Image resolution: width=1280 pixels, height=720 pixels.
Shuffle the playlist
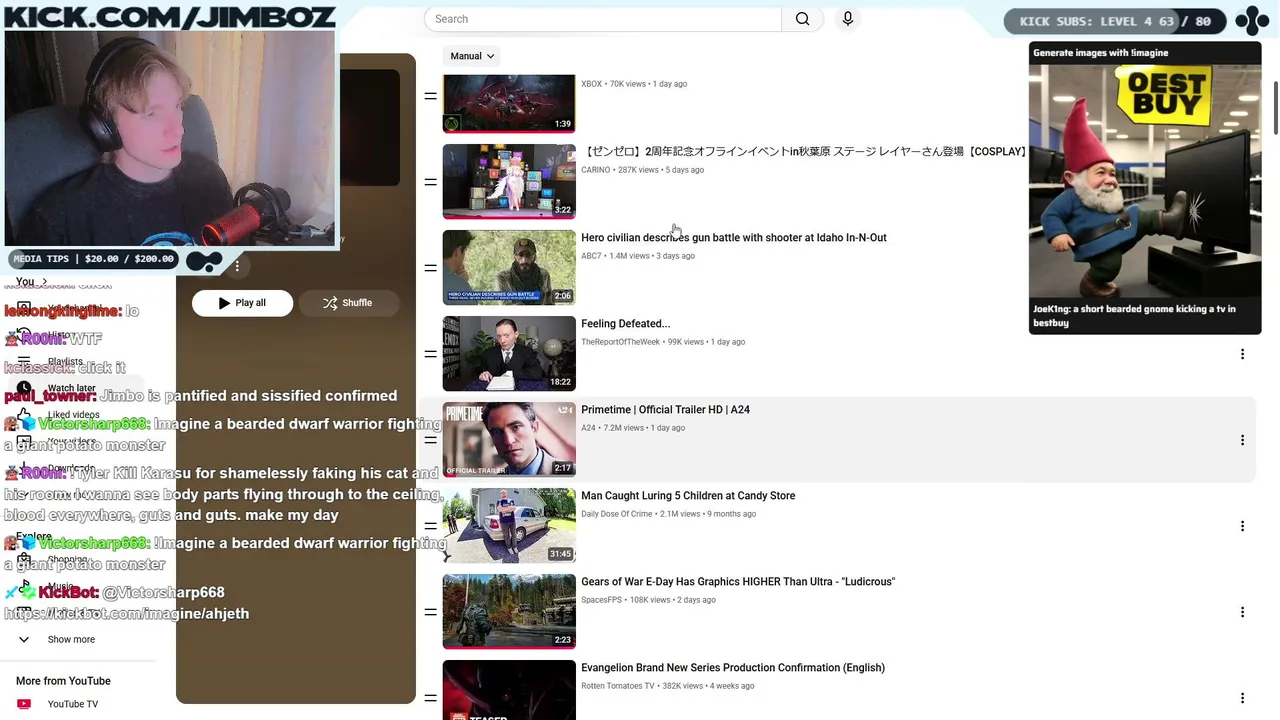point(347,303)
